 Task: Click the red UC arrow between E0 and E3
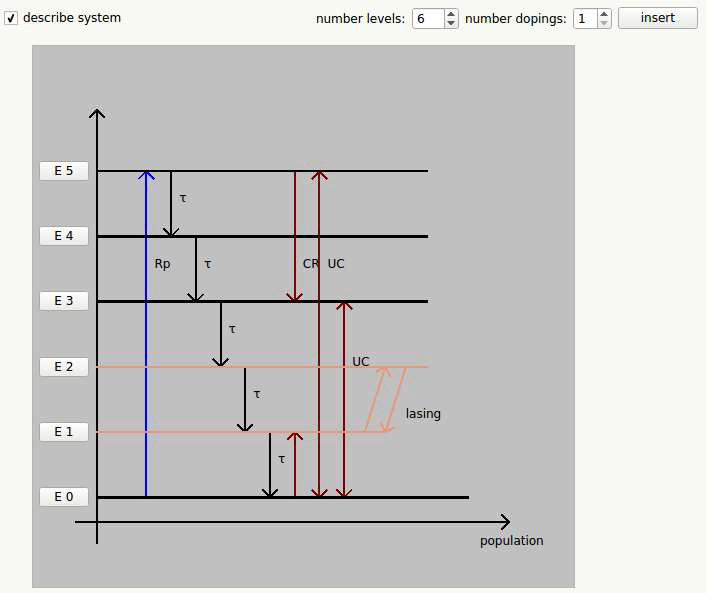tap(344, 399)
